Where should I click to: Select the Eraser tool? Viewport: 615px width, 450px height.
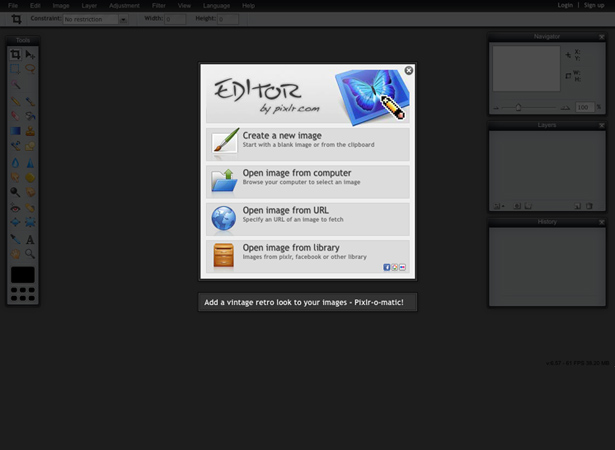click(15, 116)
